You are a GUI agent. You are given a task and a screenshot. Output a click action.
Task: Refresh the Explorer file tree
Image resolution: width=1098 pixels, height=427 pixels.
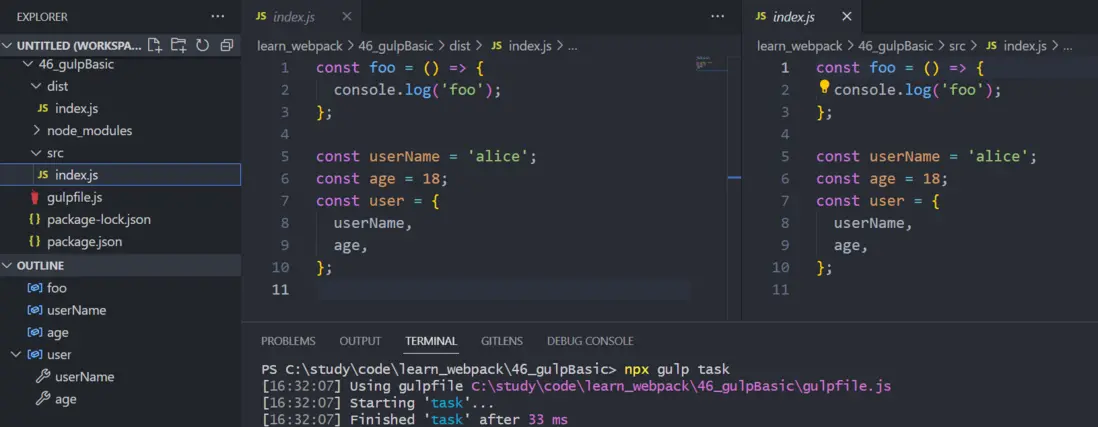click(202, 46)
